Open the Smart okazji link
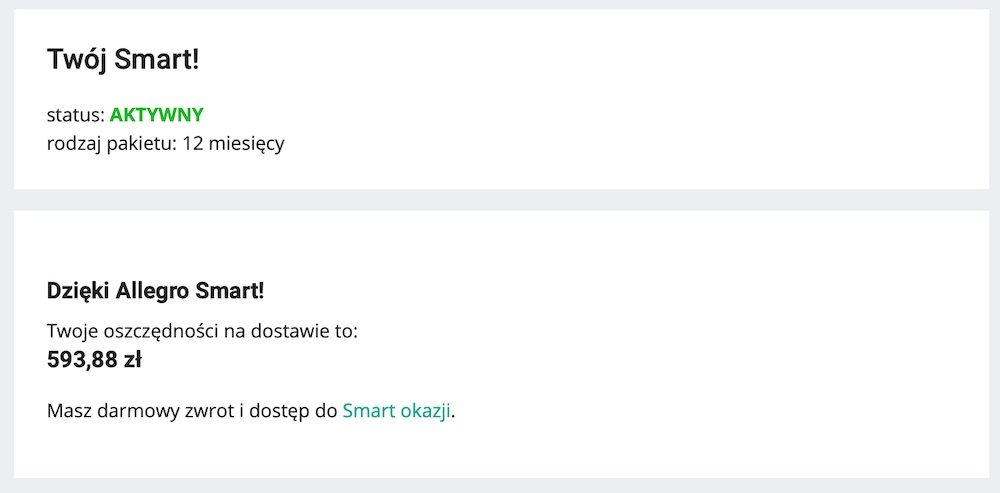This screenshot has width=1000, height=493. (396, 411)
